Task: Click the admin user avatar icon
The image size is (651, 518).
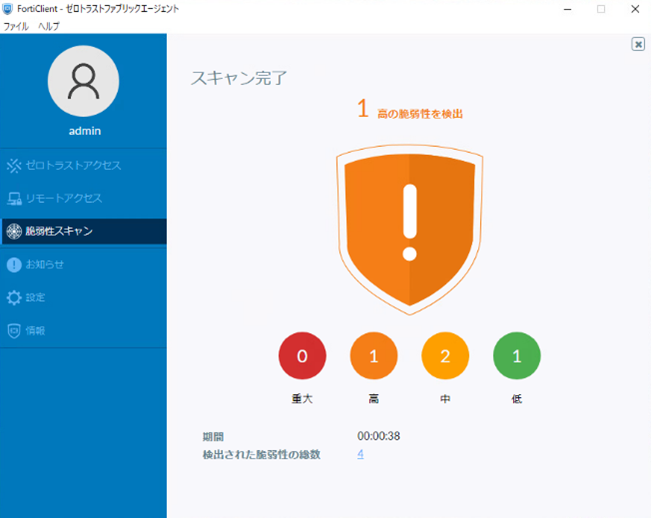Action: (83, 81)
